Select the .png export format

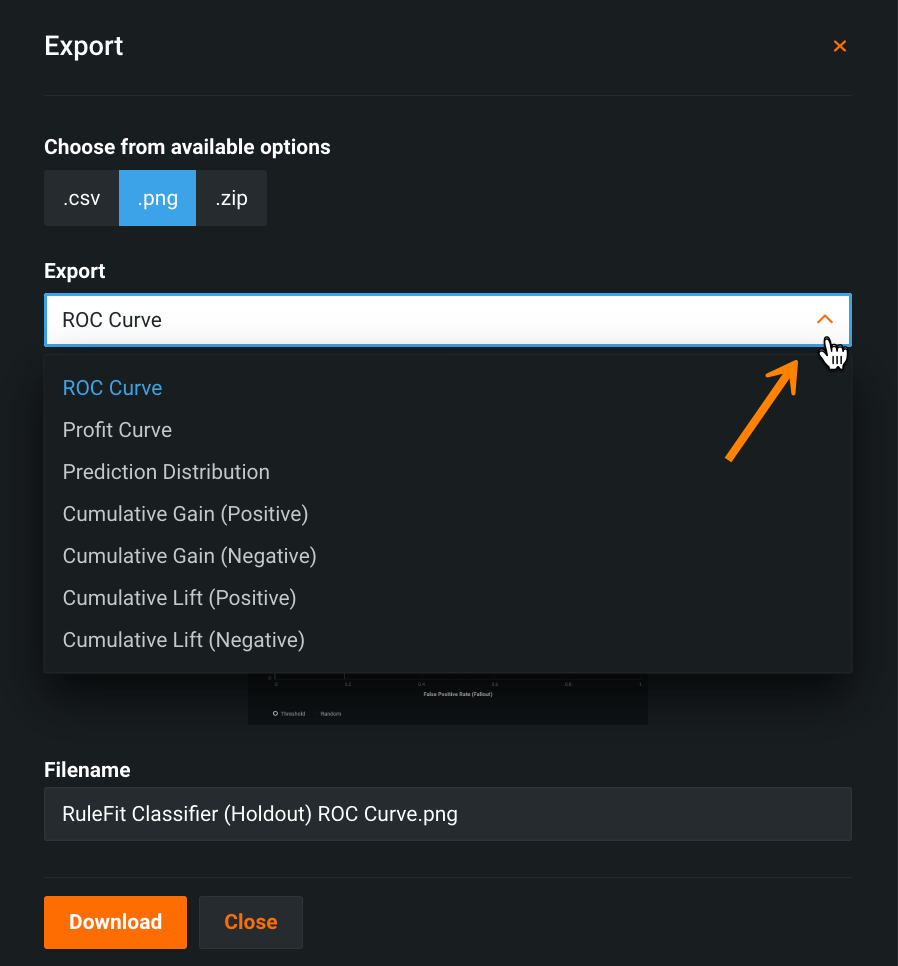click(157, 198)
